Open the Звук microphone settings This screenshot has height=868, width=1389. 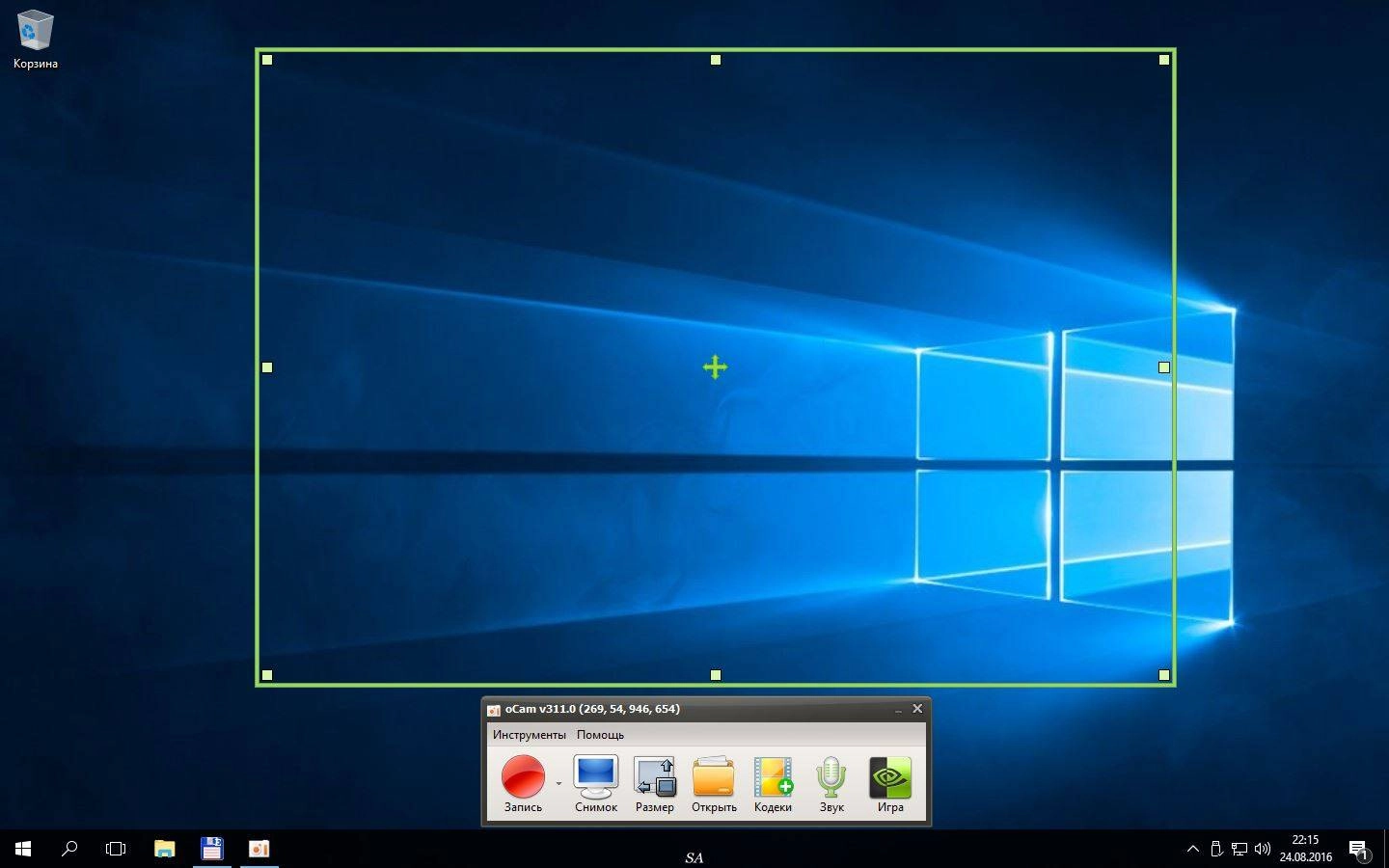click(831, 784)
